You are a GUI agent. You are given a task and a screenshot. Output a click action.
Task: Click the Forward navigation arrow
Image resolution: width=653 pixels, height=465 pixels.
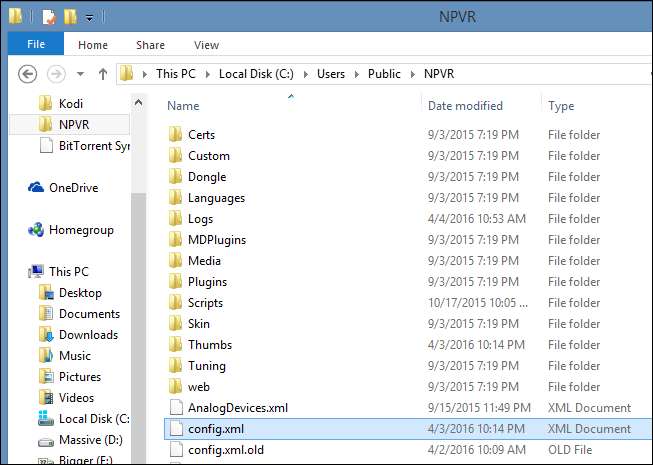coord(56,74)
